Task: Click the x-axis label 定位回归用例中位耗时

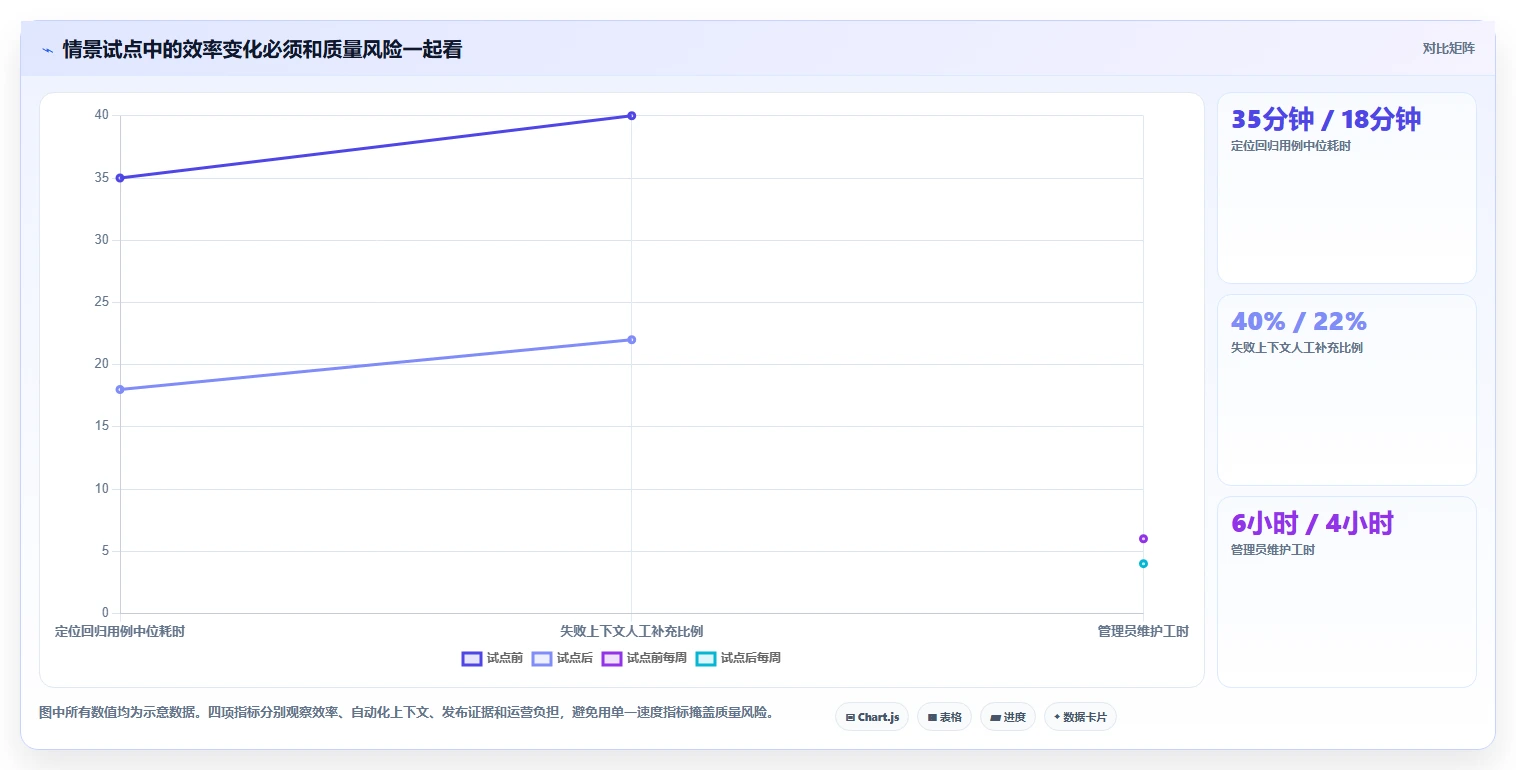Action: pyautogui.click(x=120, y=632)
